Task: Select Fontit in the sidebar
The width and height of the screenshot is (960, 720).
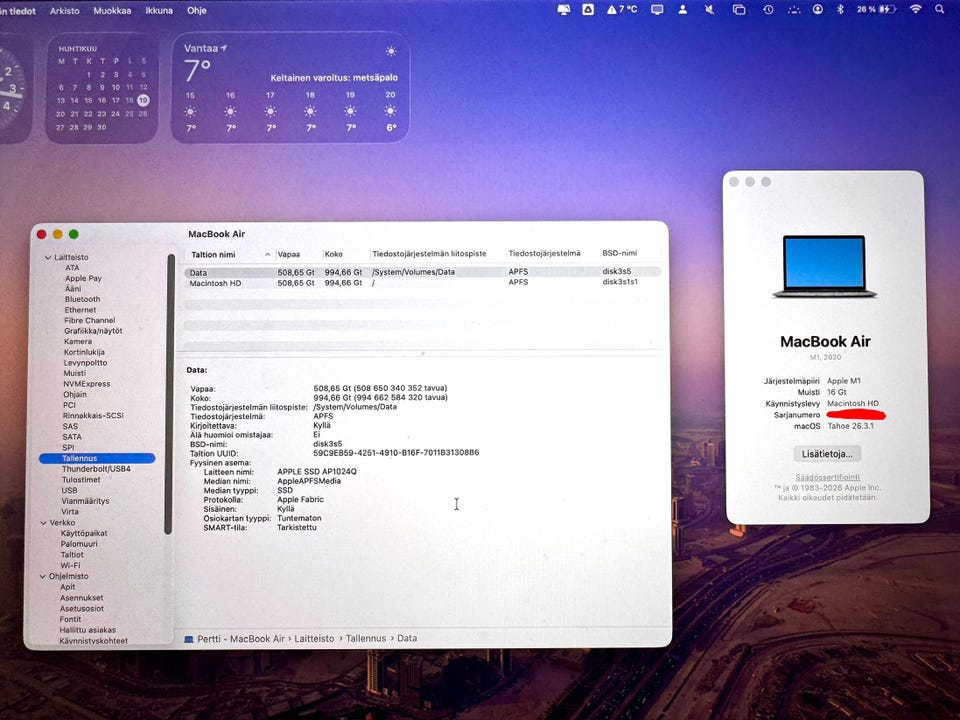Action: pyautogui.click(x=70, y=619)
